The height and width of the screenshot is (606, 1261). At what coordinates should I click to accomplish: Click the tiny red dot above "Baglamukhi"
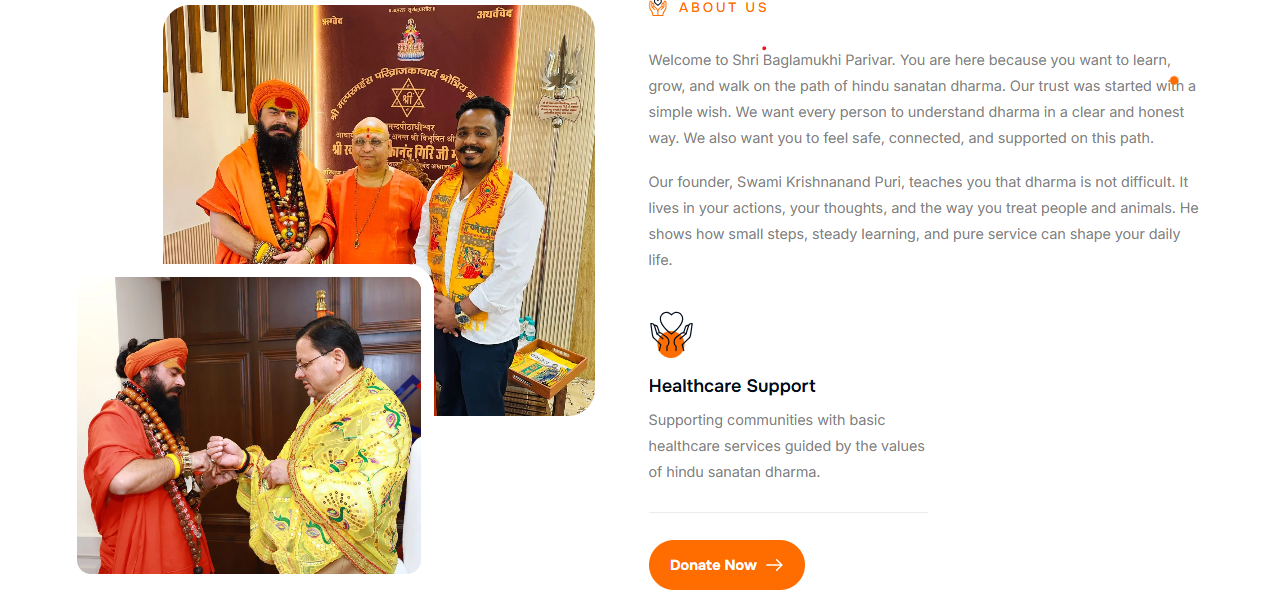(x=764, y=48)
